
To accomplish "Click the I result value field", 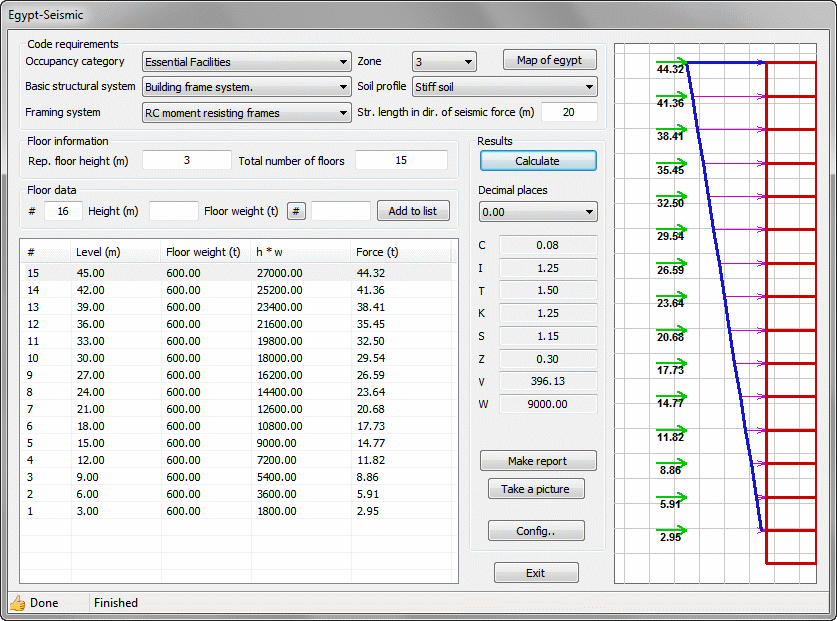I will tap(548, 268).
